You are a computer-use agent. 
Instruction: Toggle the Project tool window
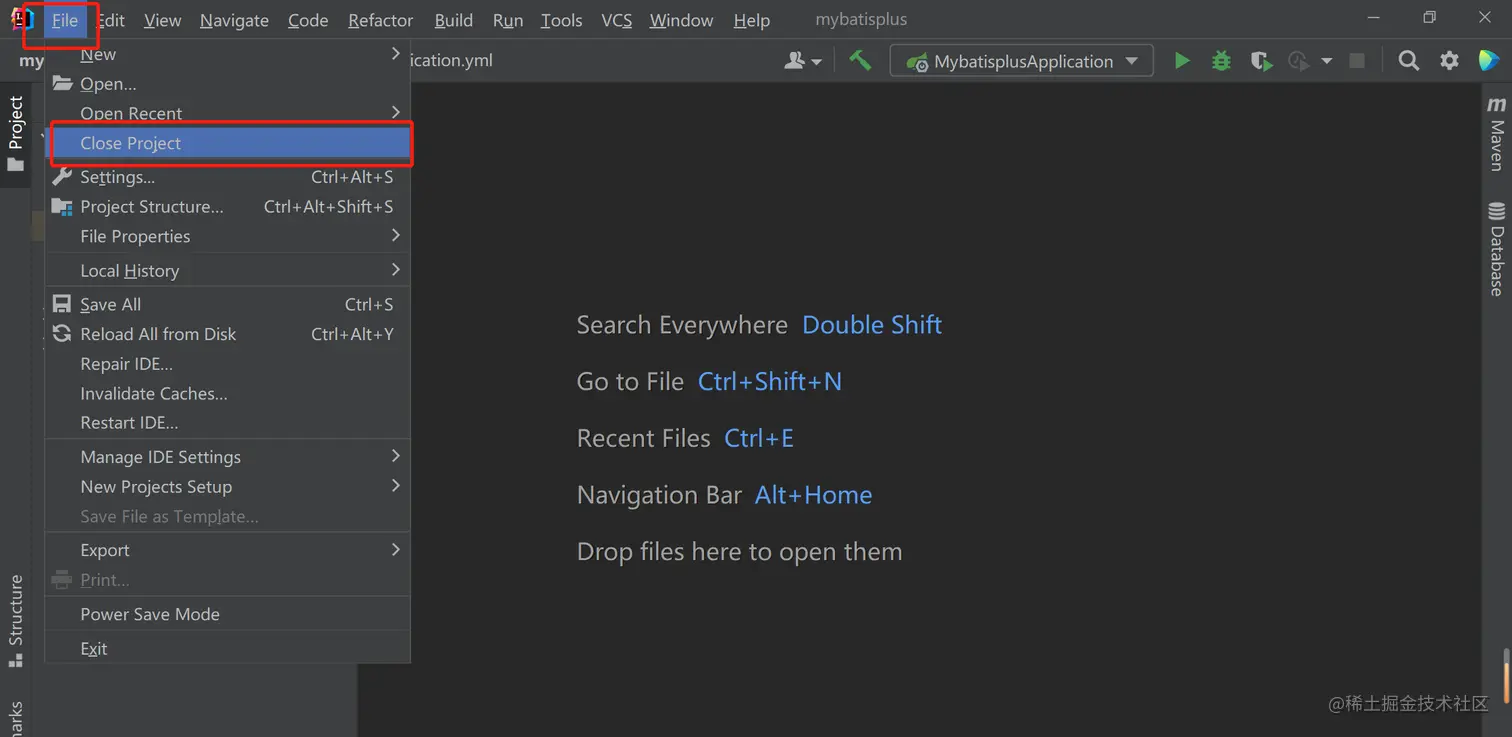click(16, 133)
